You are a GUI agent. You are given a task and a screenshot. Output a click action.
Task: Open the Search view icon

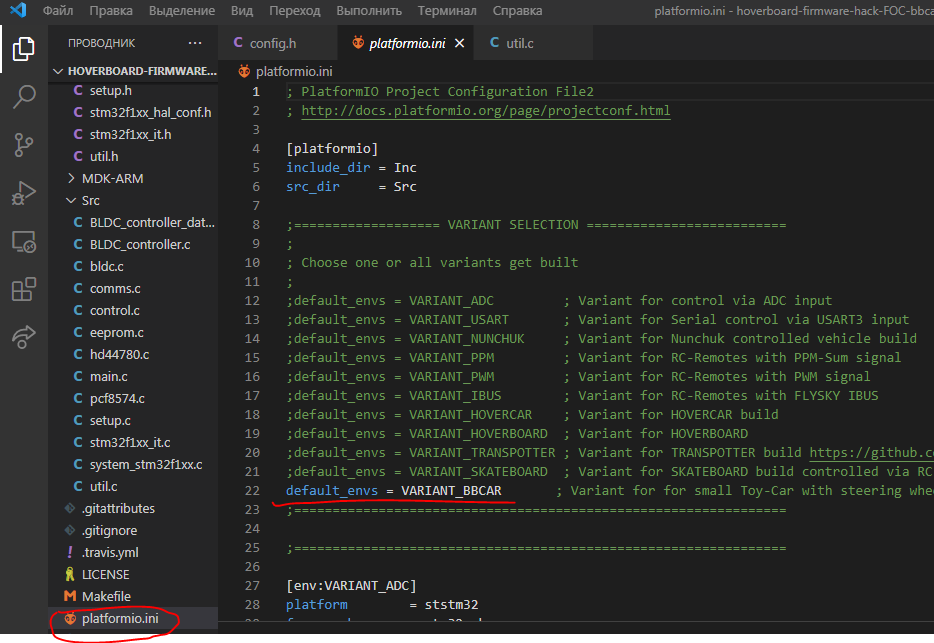tap(24, 97)
